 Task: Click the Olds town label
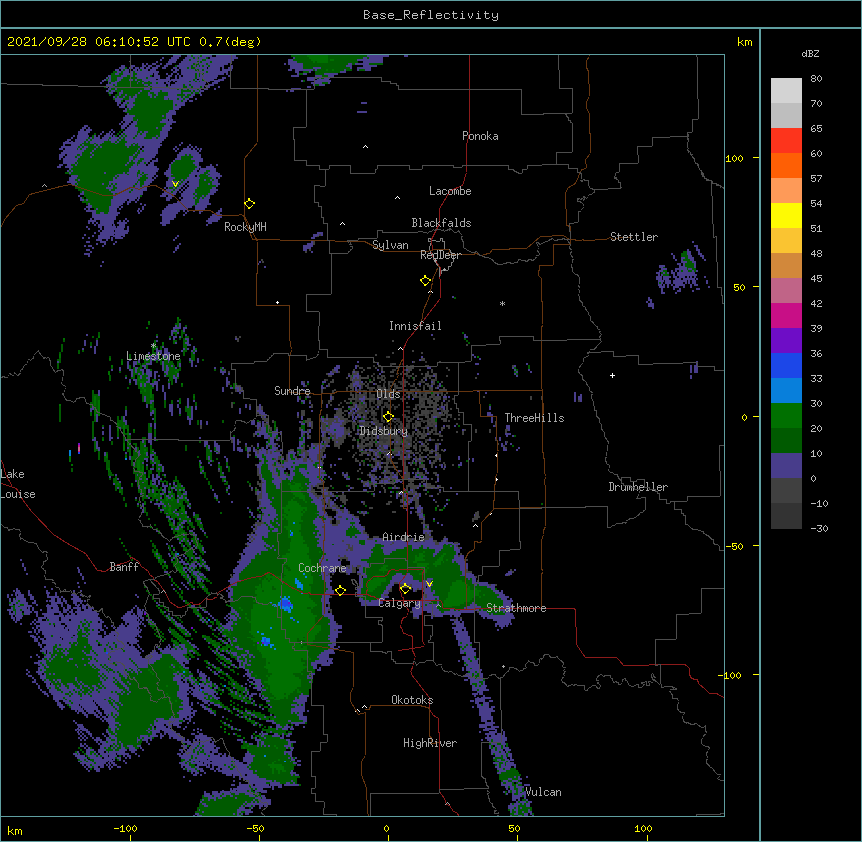[388, 394]
